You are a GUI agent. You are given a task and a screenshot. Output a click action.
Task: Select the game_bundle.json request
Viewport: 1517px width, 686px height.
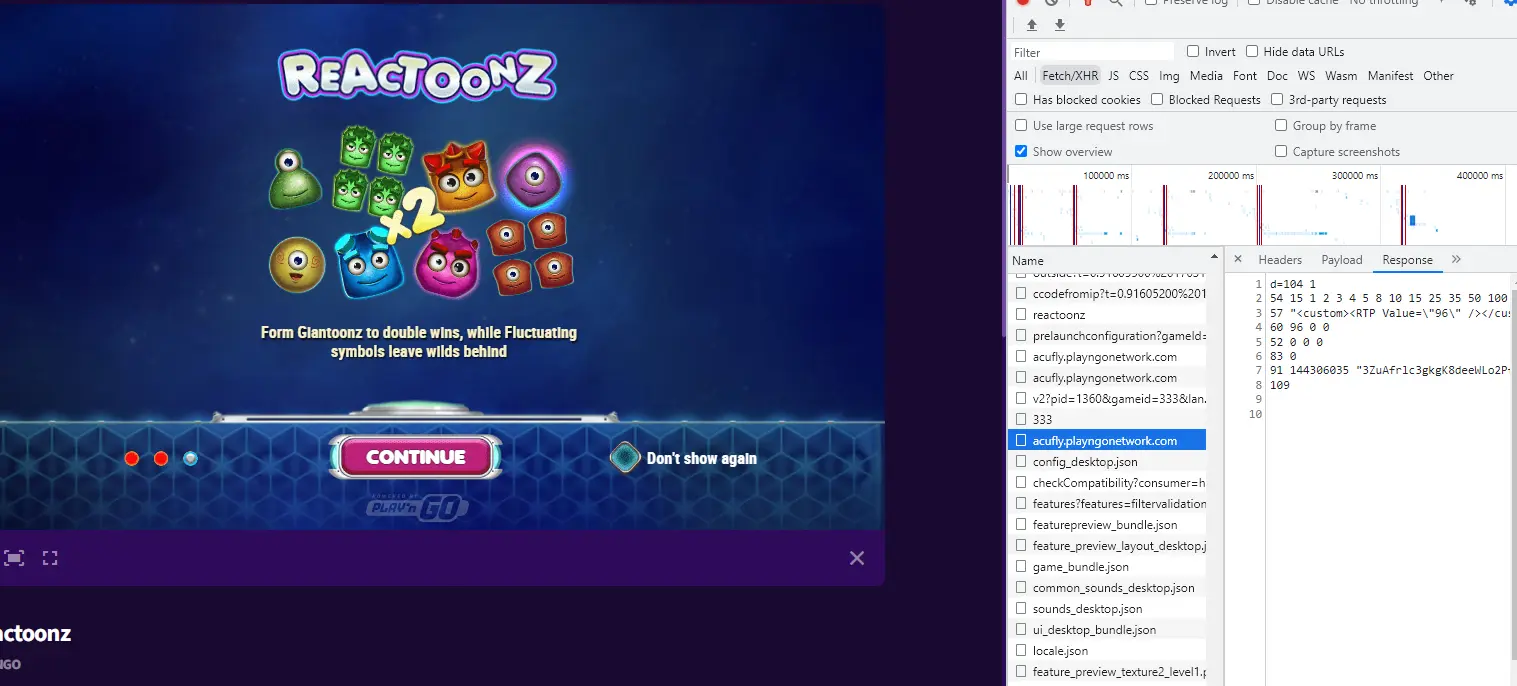pyautogui.click(x=1107, y=566)
